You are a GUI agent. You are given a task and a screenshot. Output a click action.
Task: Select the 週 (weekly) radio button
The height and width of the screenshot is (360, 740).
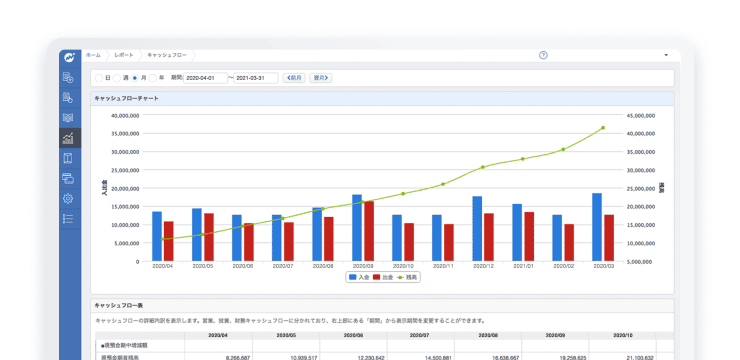click(x=117, y=78)
